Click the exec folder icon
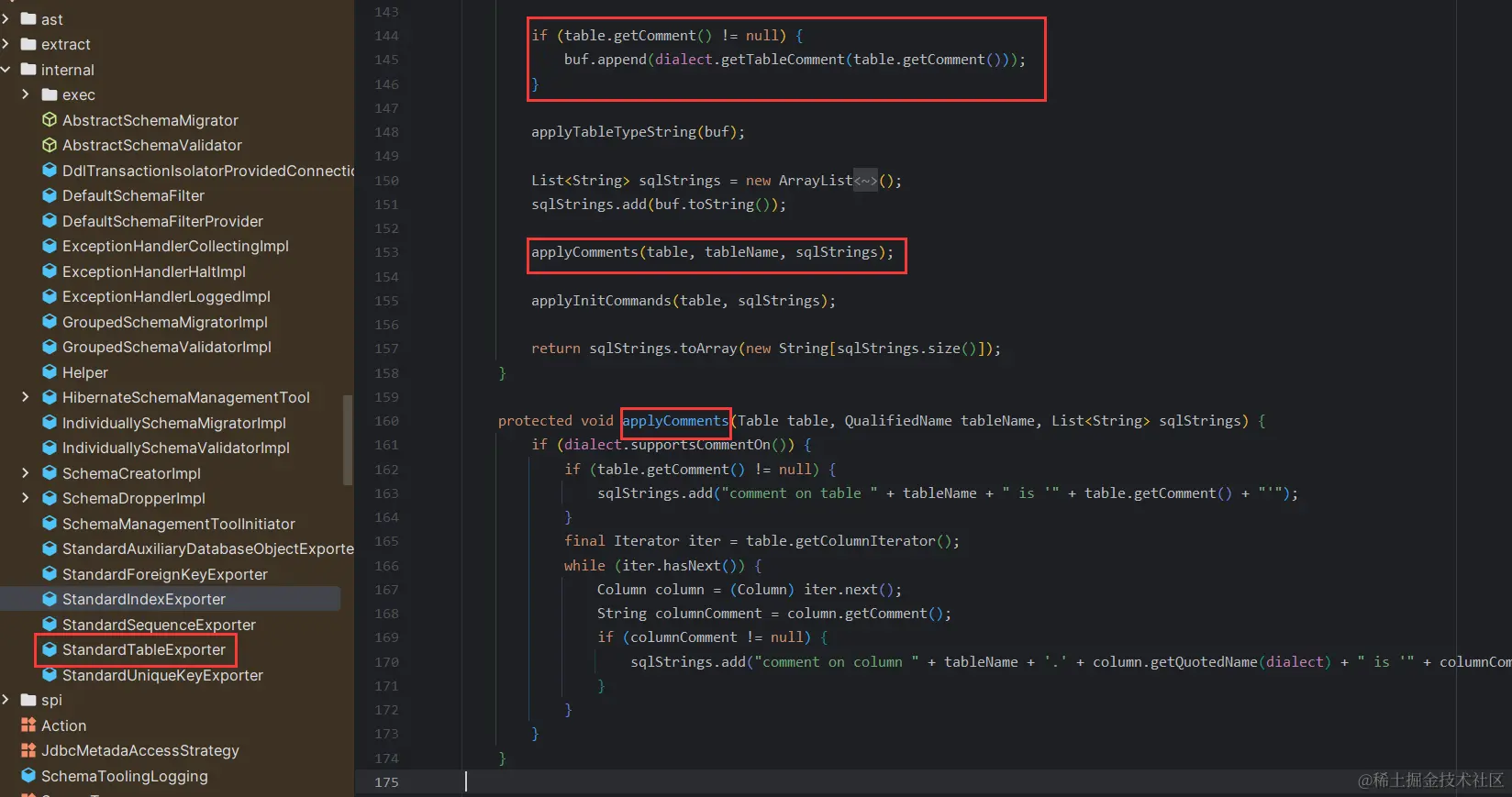The width and height of the screenshot is (1512, 797). tap(50, 94)
